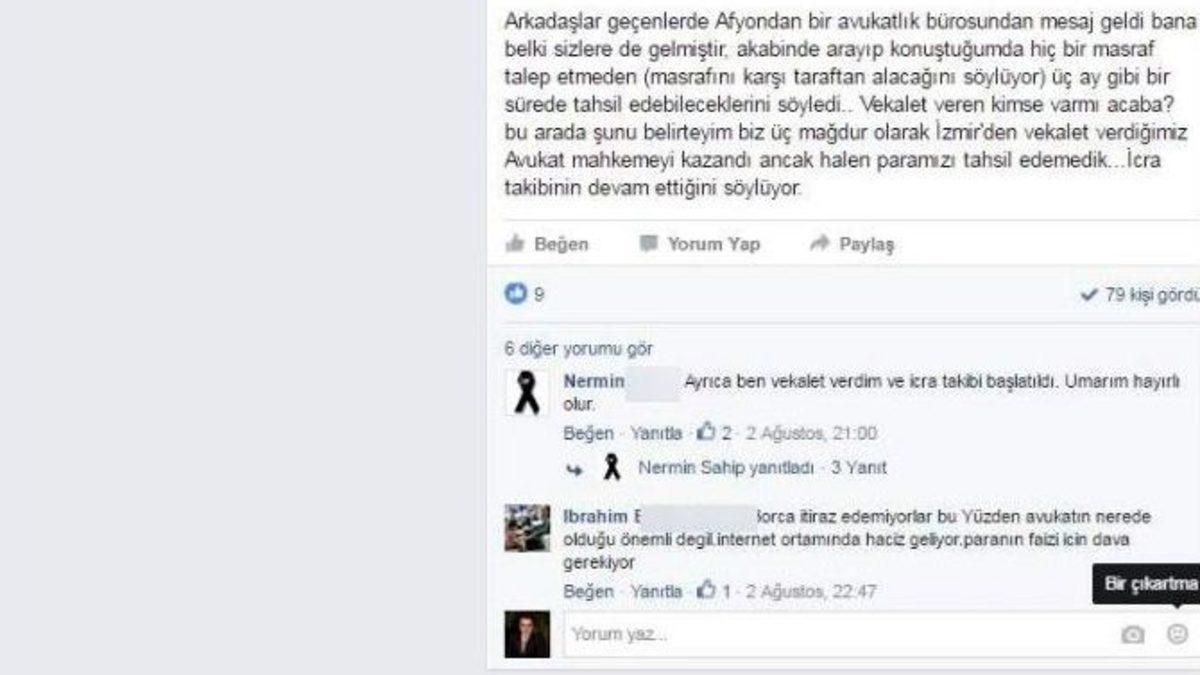Viewport: 1200px width, 675px height.
Task: Open the emoji smiley icon in comment box
Action: (1177, 633)
